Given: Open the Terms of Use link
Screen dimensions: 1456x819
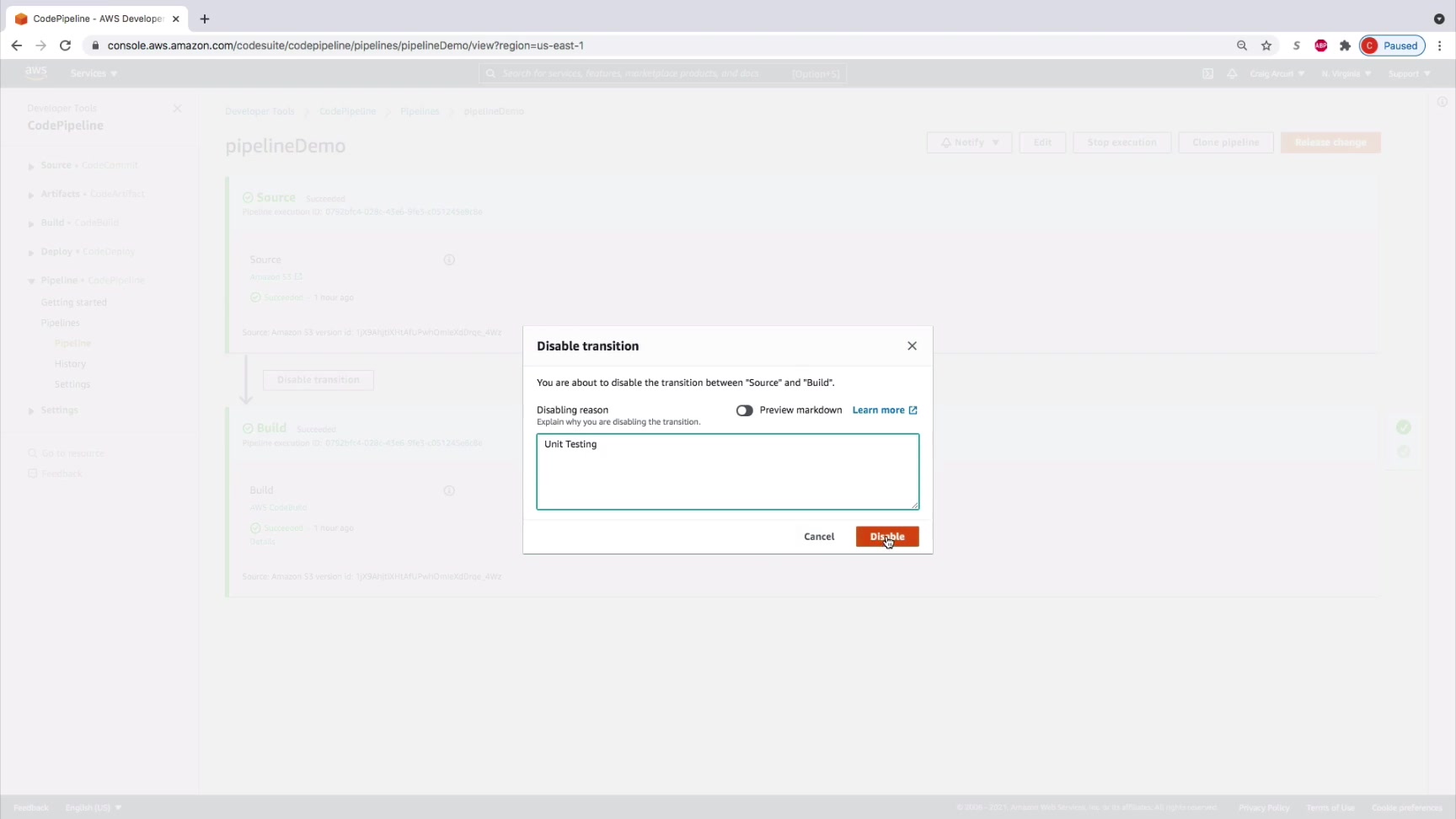Looking at the screenshot, I should pyautogui.click(x=1330, y=807).
